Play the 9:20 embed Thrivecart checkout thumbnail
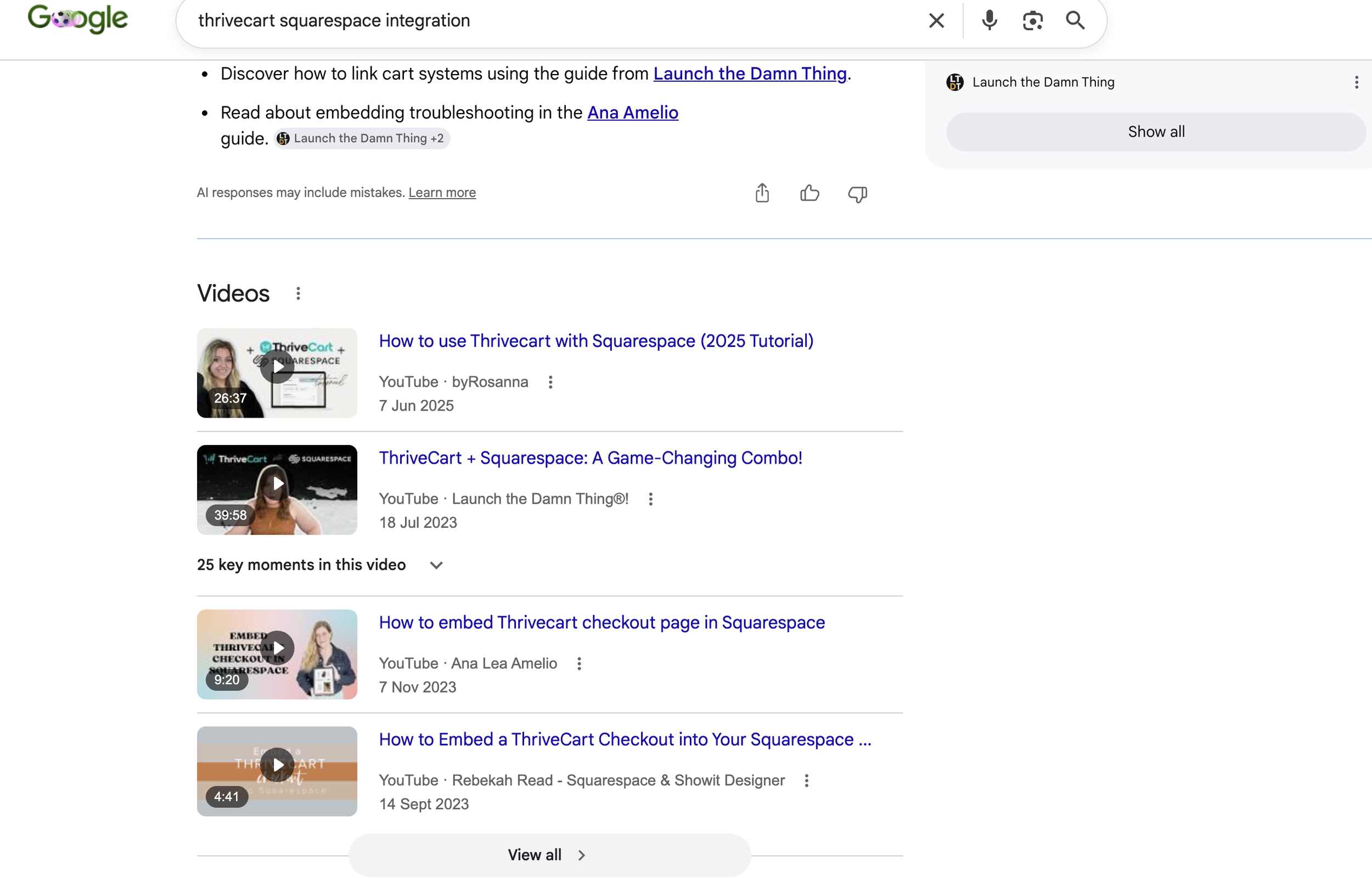Viewport: 1372px width, 878px height. point(277,655)
